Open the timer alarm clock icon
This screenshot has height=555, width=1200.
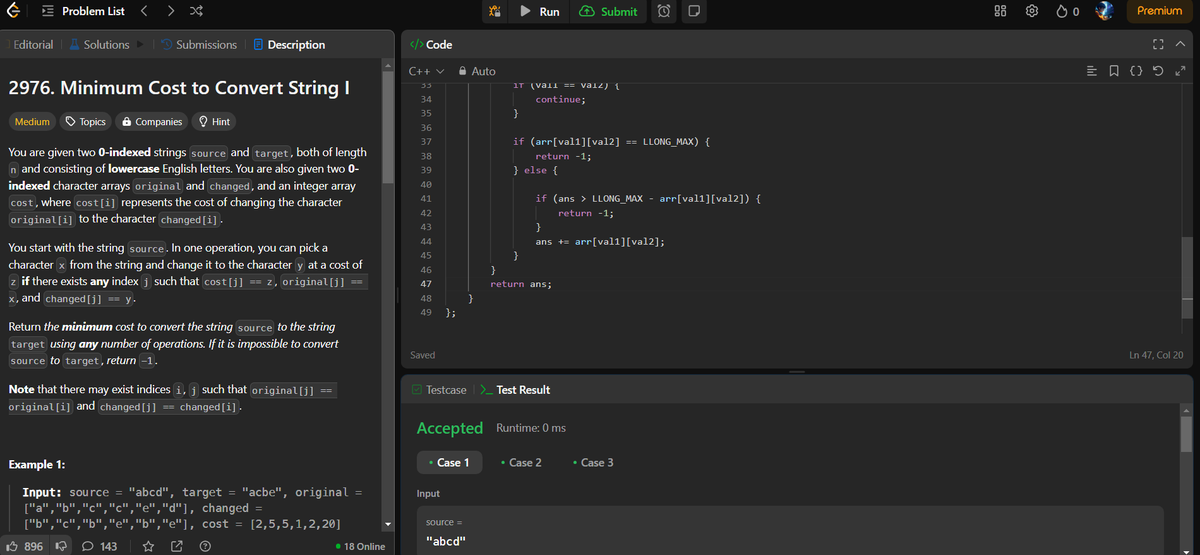pyautogui.click(x=665, y=12)
